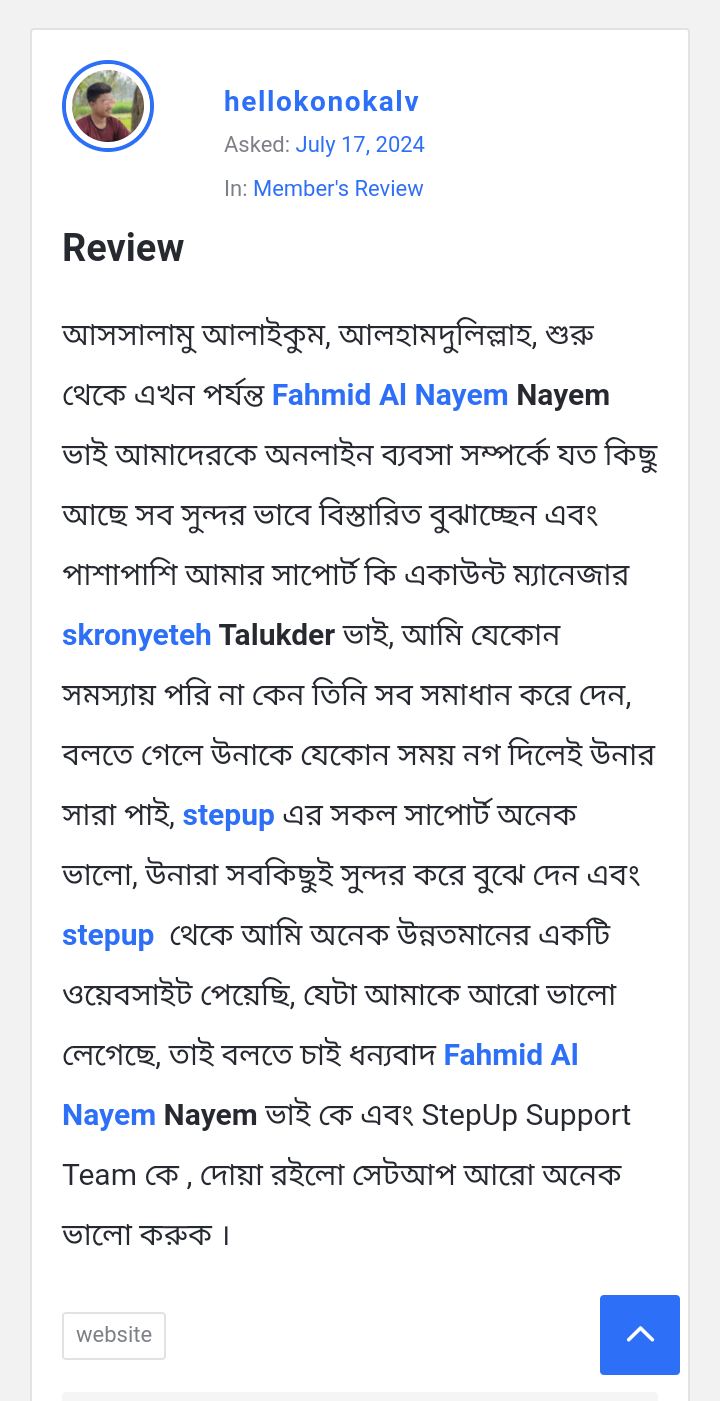Open the skronyeteh user mention
Image resolution: width=720 pixels, height=1401 pixels.
[x=137, y=635]
